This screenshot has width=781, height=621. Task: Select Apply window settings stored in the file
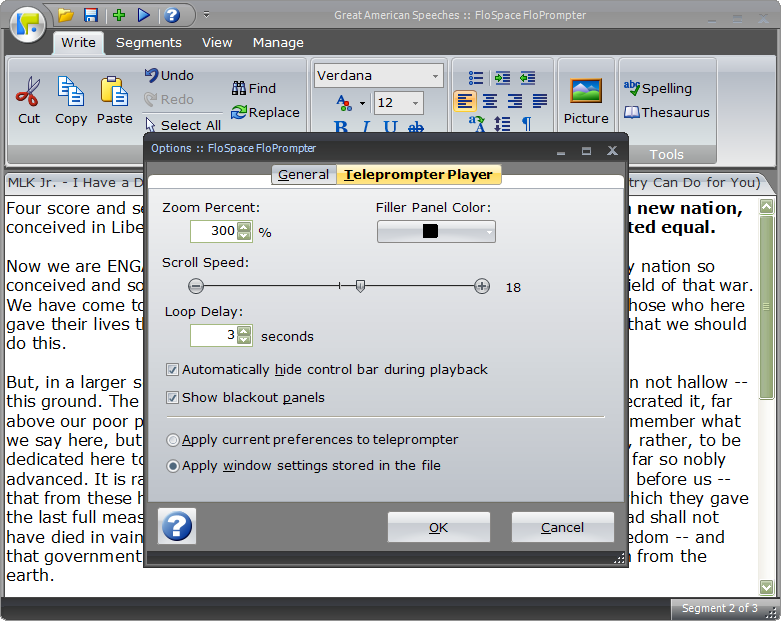[x=303, y=466]
